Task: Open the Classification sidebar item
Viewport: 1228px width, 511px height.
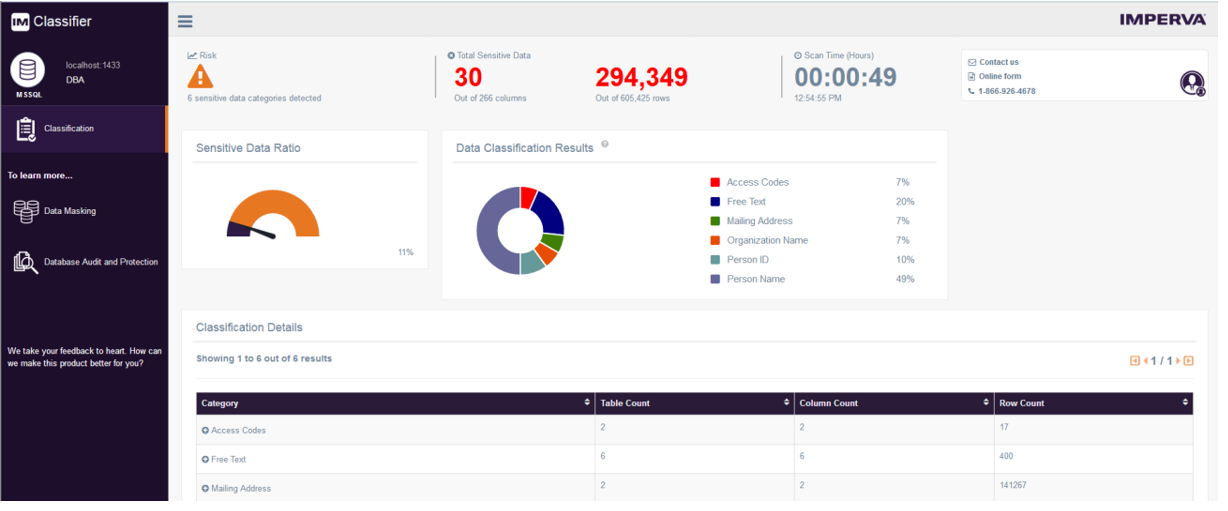Action: click(x=69, y=129)
